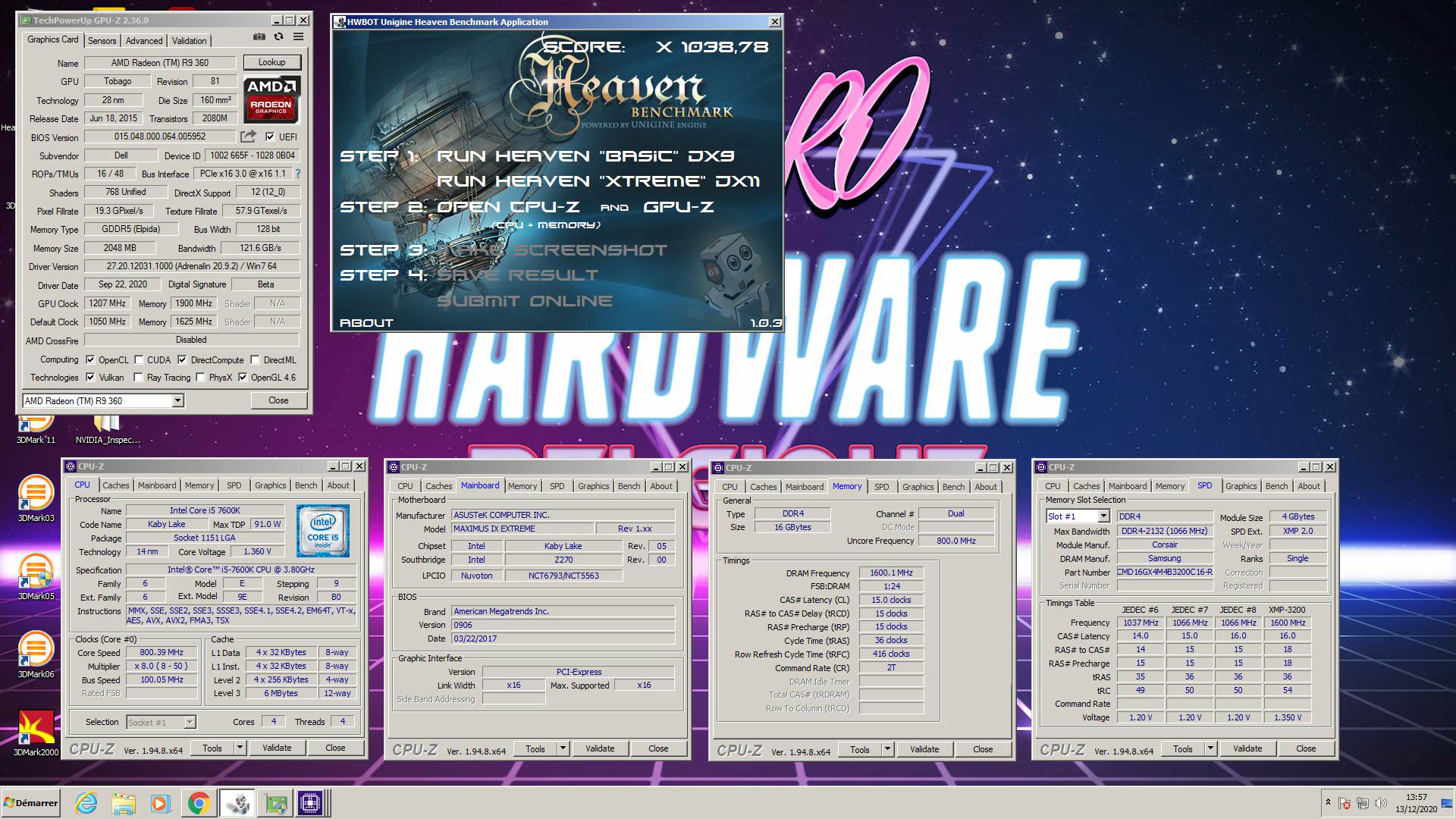Viewport: 1456px width, 819px height.
Task: Expand Tools dropdown arrow in SPD window
Action: (x=1210, y=748)
